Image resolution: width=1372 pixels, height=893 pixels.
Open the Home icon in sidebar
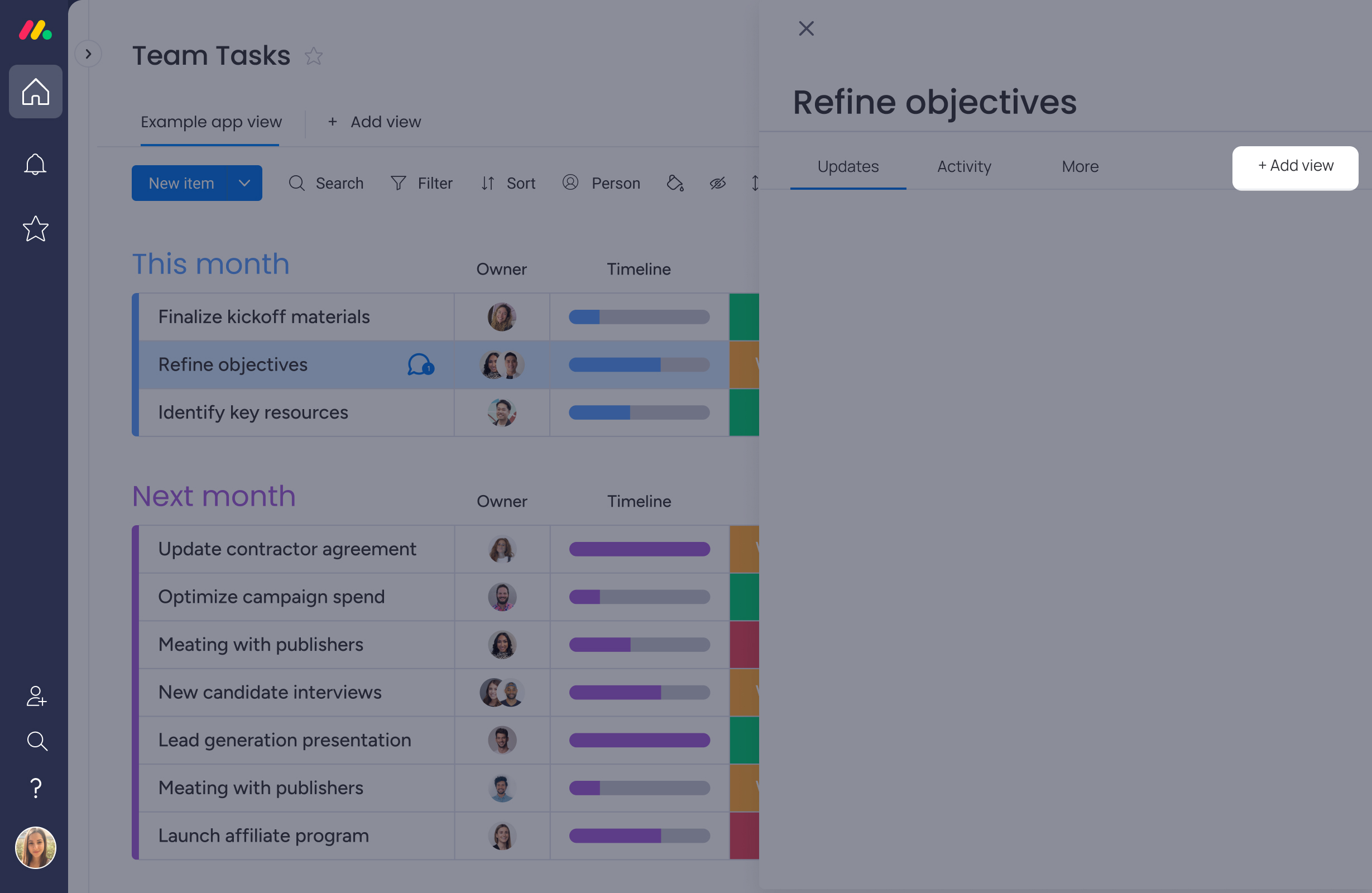click(x=35, y=92)
